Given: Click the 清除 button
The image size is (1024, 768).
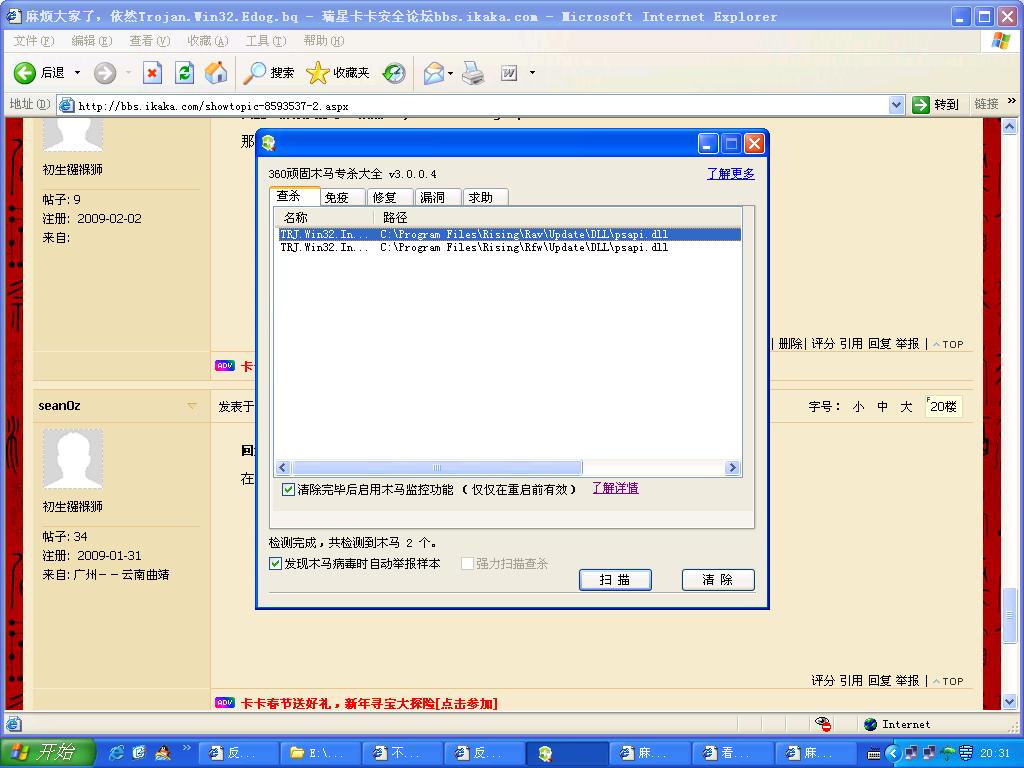Looking at the screenshot, I should click(x=718, y=579).
